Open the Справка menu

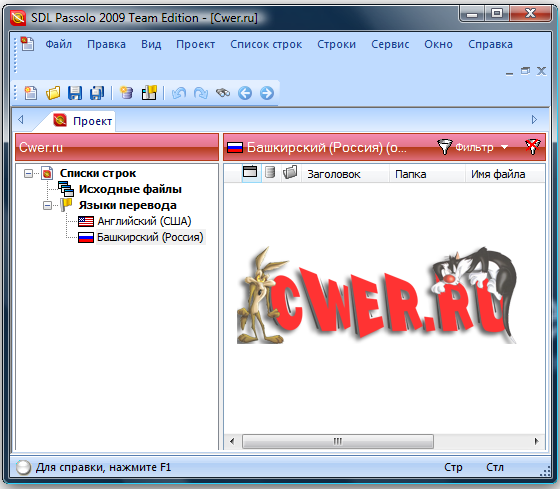pos(490,44)
